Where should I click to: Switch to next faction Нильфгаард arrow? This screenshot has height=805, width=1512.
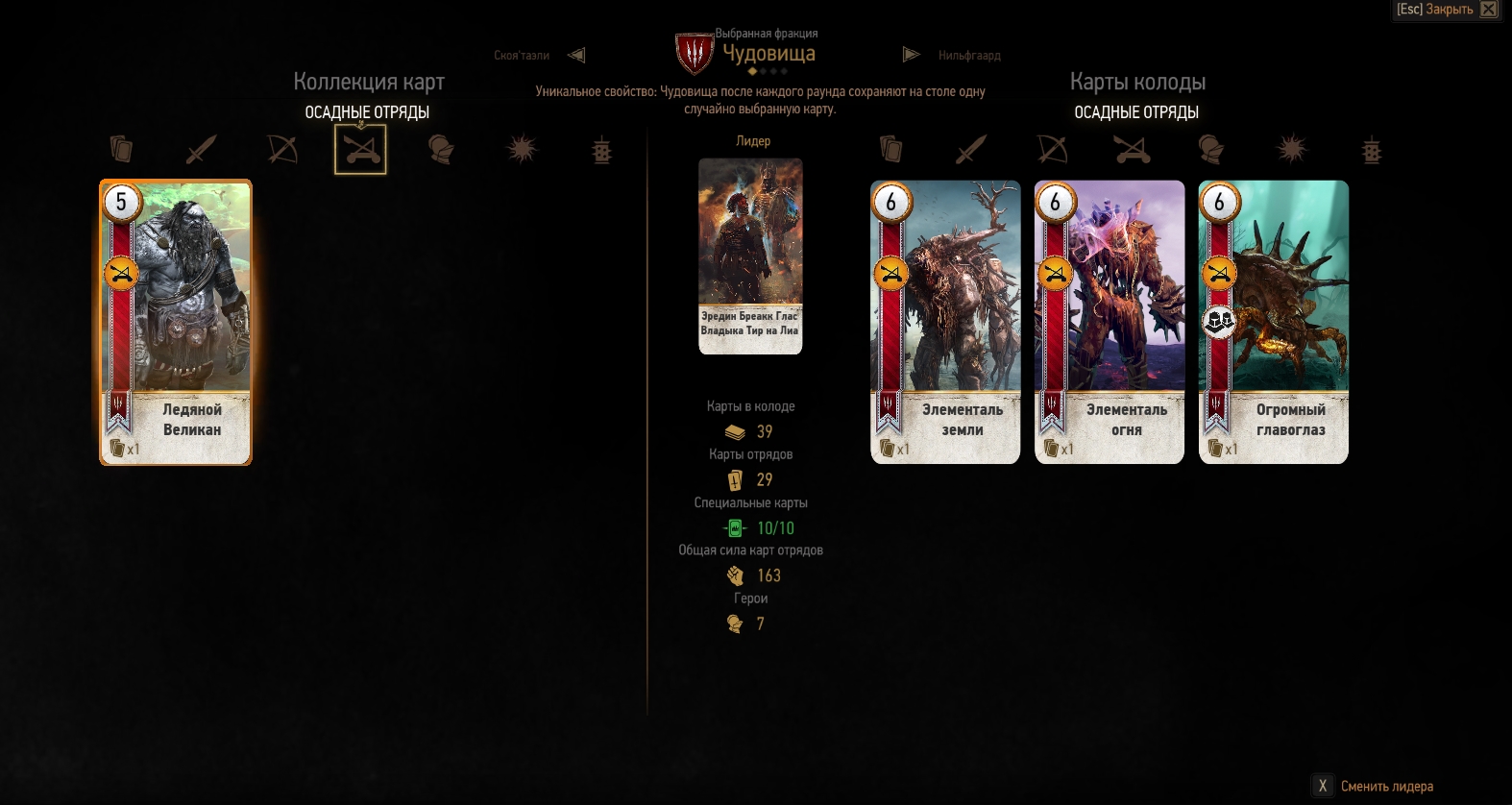click(x=911, y=55)
